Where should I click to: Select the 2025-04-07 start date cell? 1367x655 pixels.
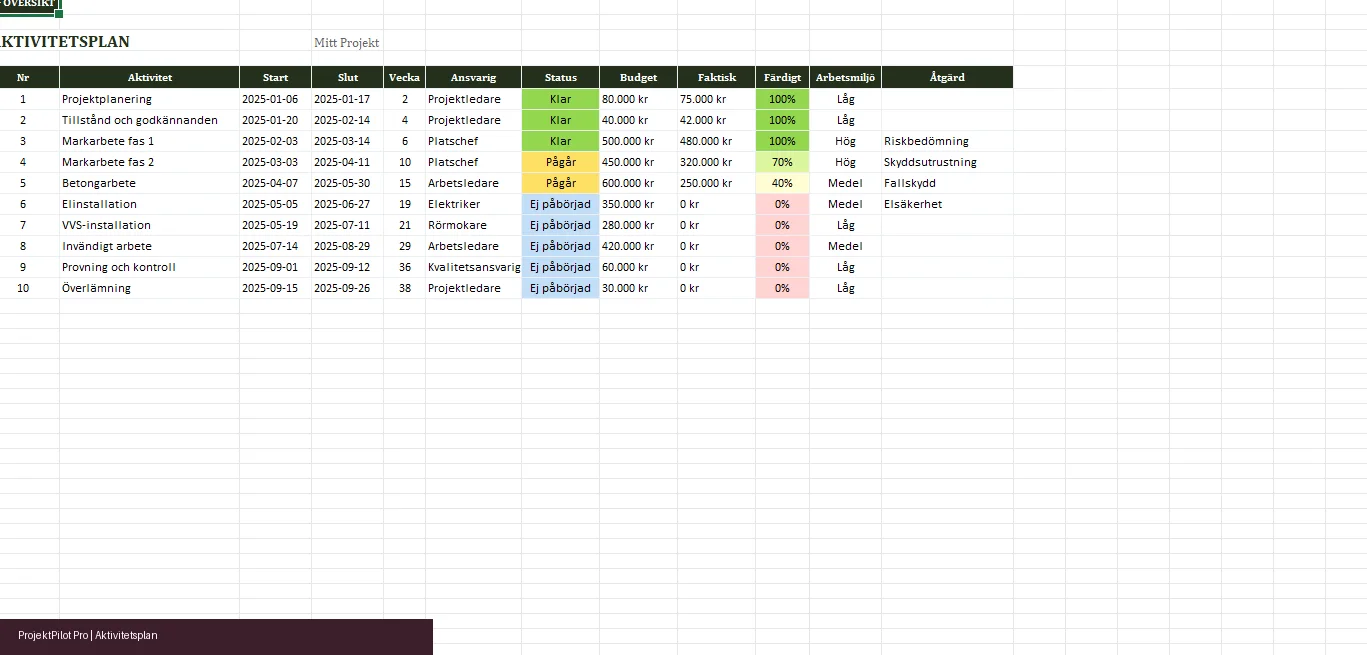pos(276,183)
